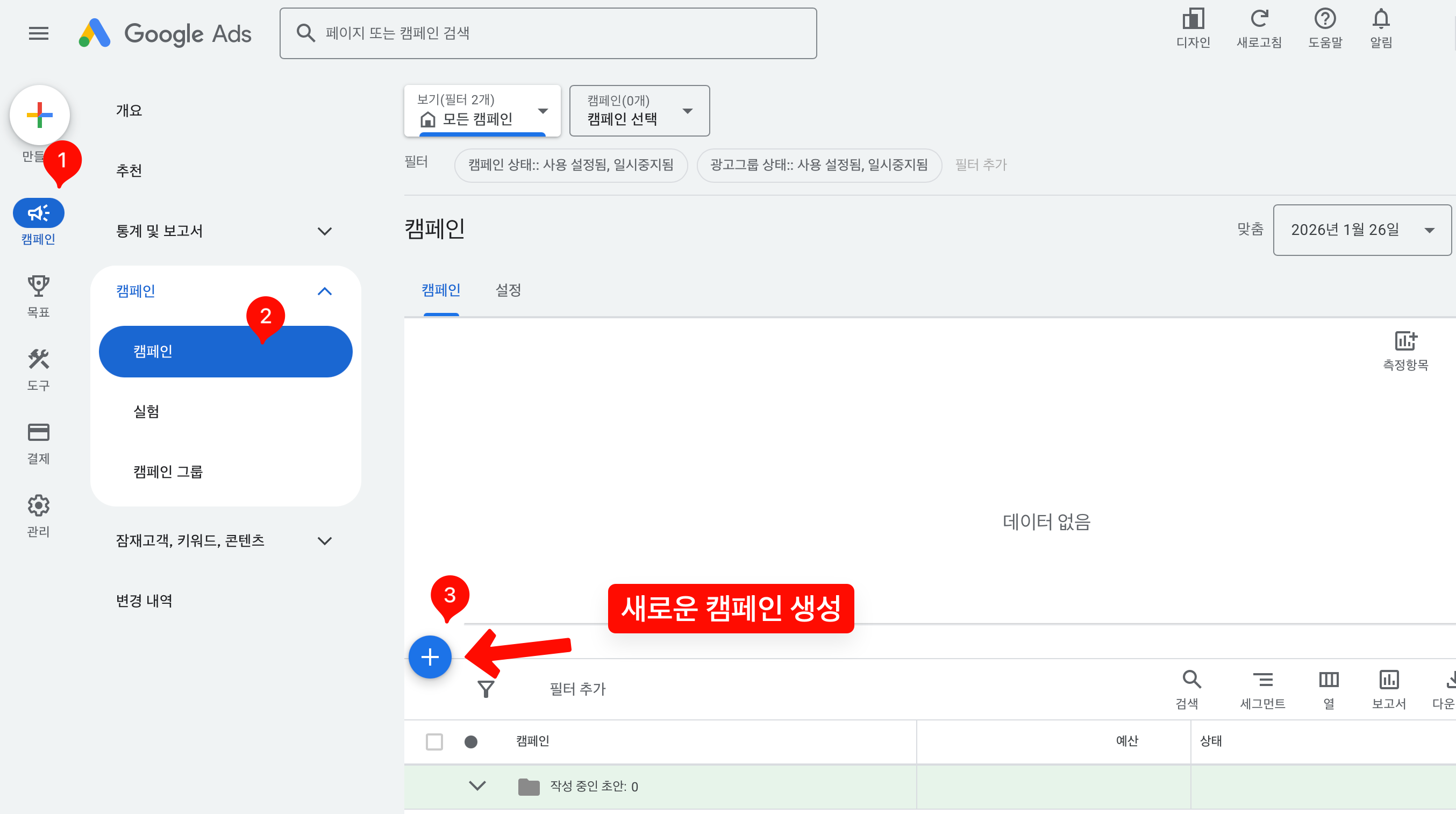Image resolution: width=1456 pixels, height=814 pixels.
Task: Open the hamburger main menu
Action: click(38, 33)
